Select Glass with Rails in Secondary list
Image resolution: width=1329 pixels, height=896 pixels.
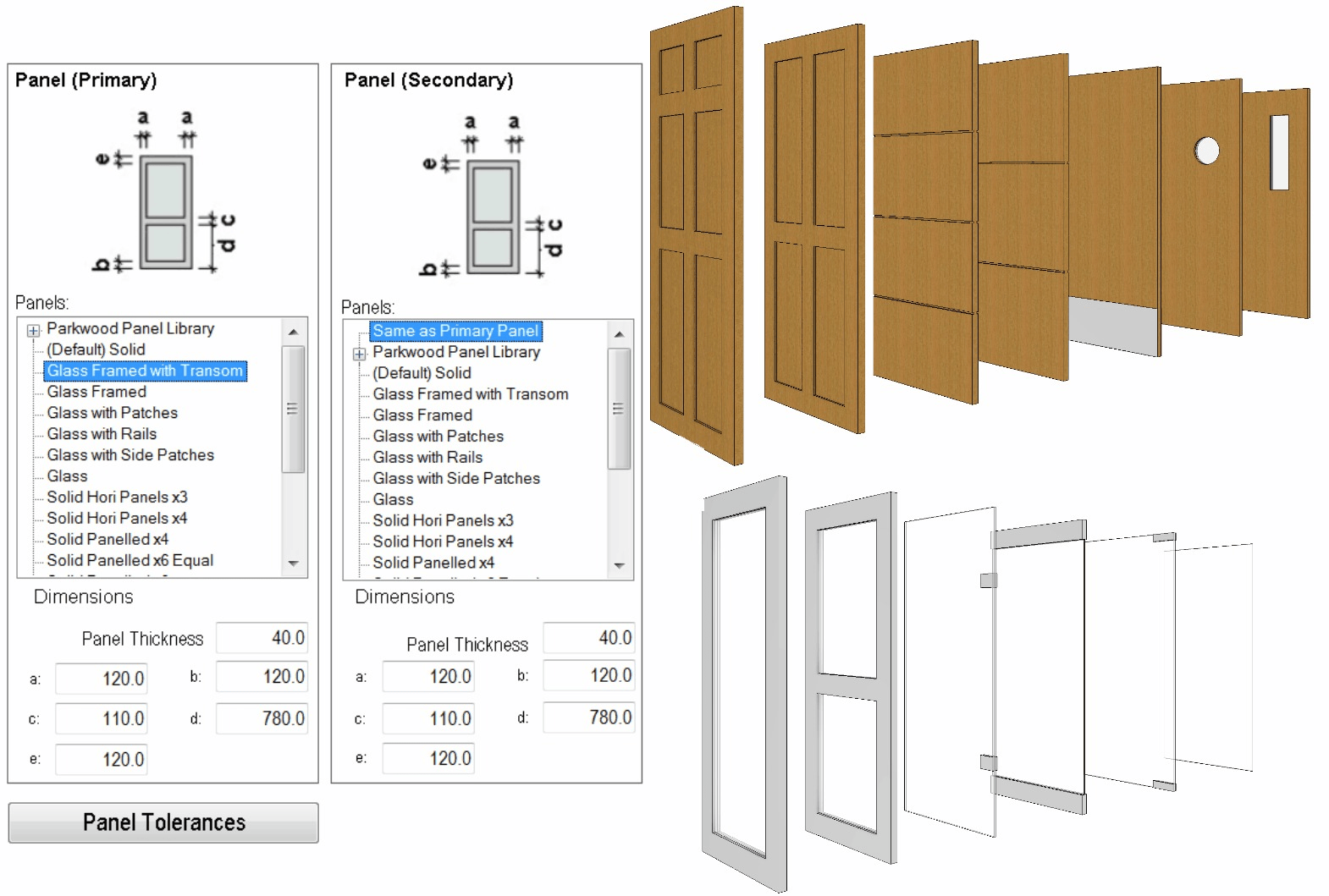(x=427, y=457)
